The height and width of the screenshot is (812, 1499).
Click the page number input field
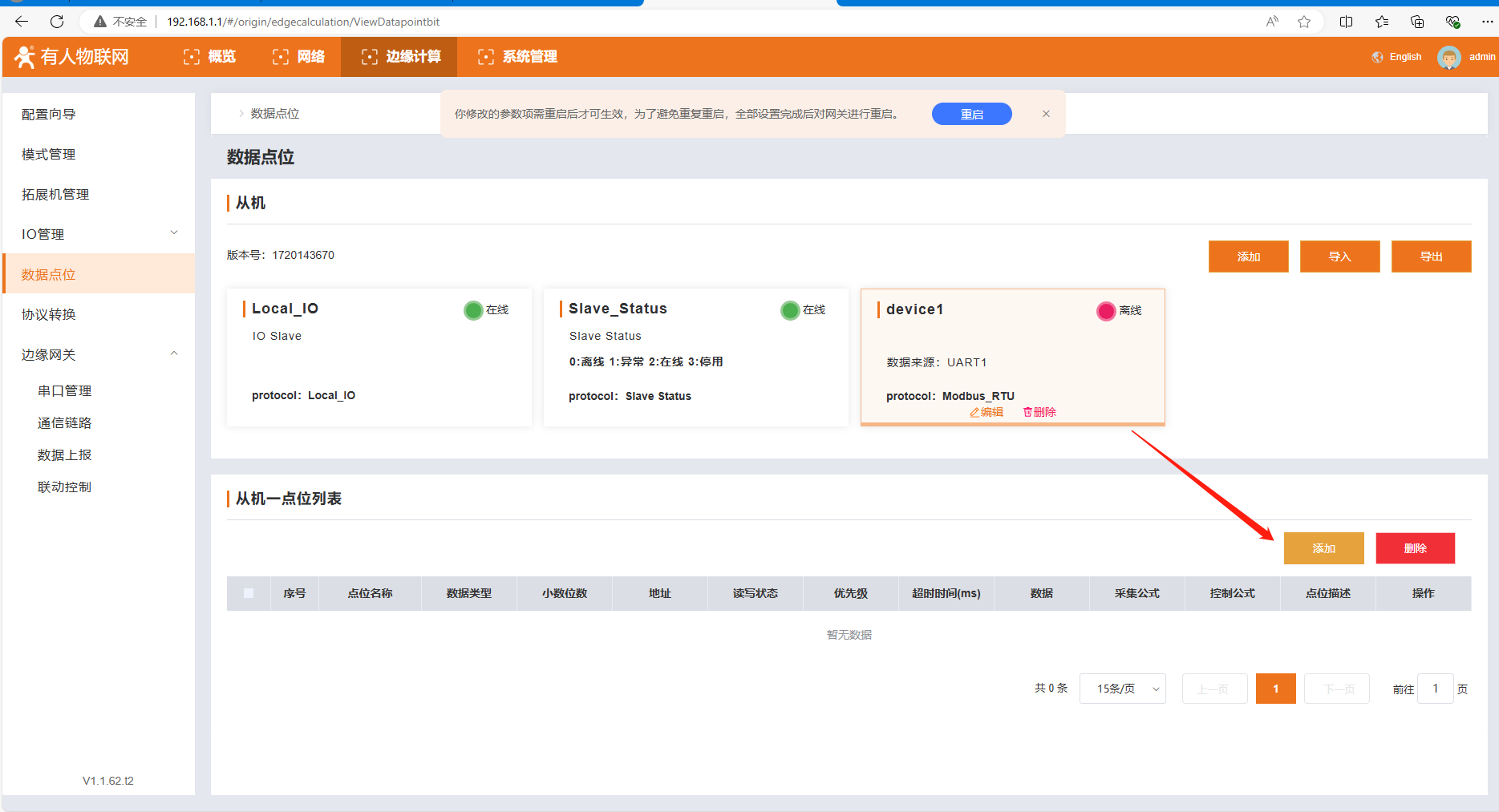(x=1435, y=689)
